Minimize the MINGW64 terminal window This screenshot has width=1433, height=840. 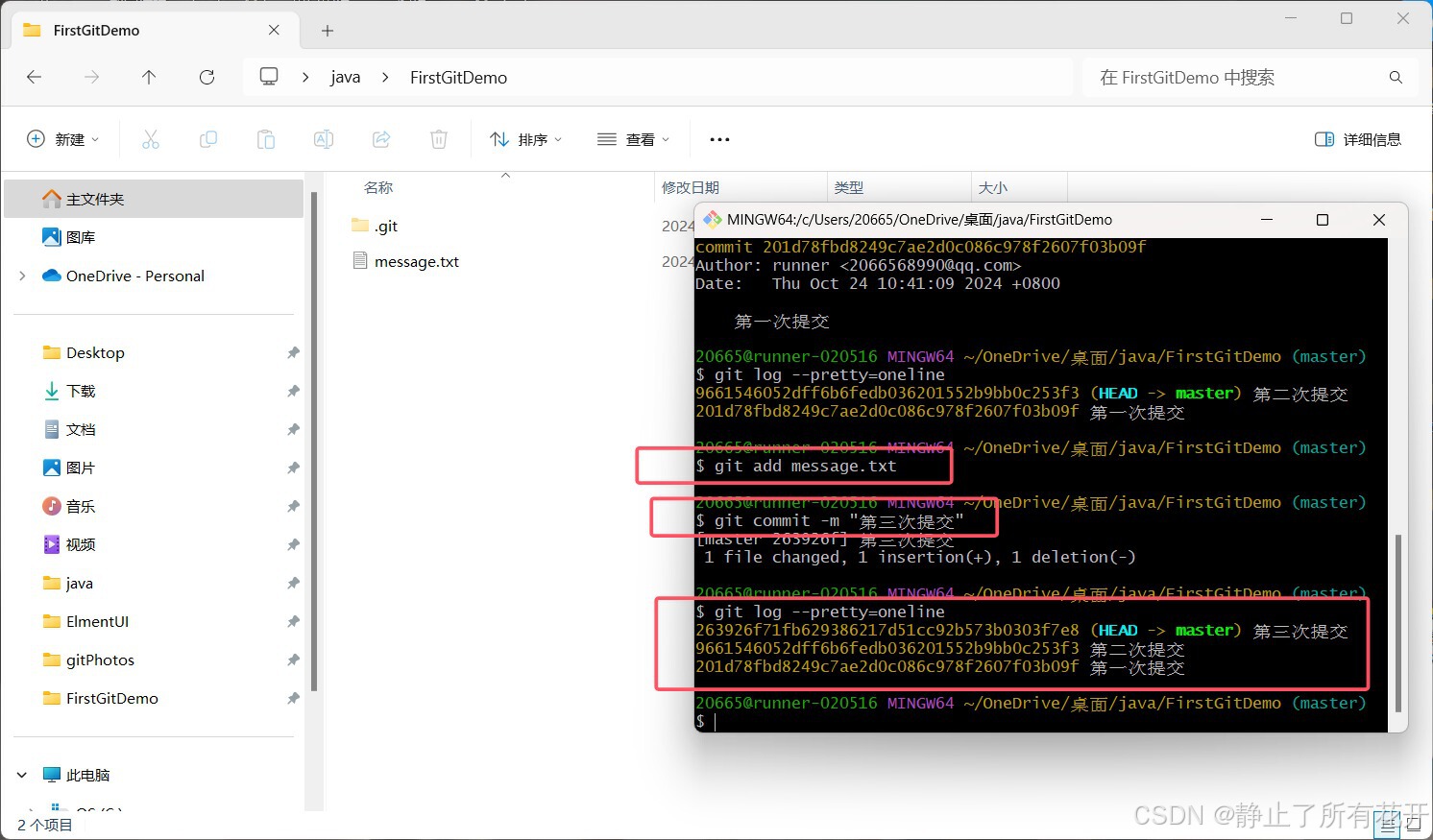point(1266,220)
